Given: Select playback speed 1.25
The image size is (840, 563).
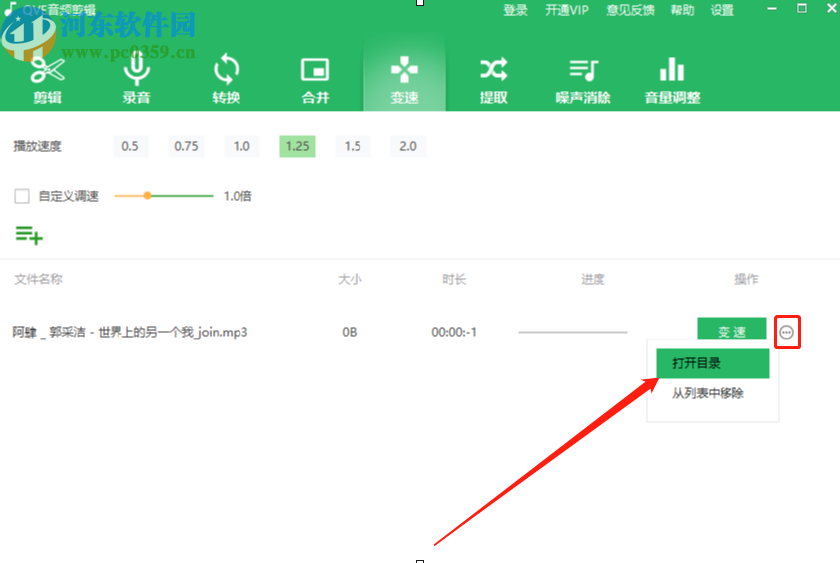Looking at the screenshot, I should [x=297, y=146].
